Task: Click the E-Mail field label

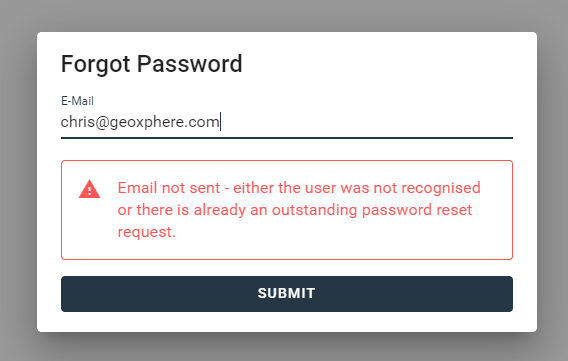Action: [77, 101]
